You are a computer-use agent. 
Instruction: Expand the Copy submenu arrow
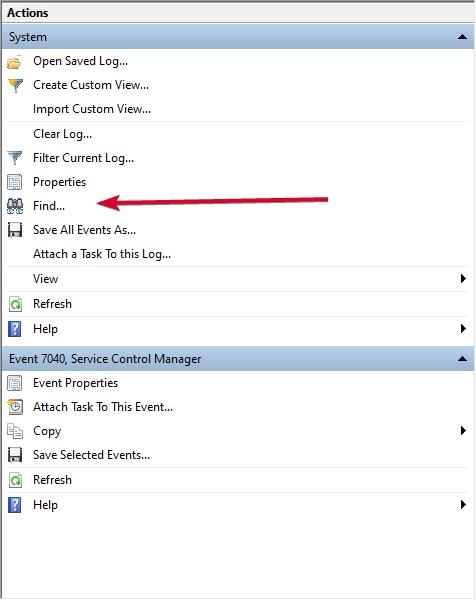point(463,430)
